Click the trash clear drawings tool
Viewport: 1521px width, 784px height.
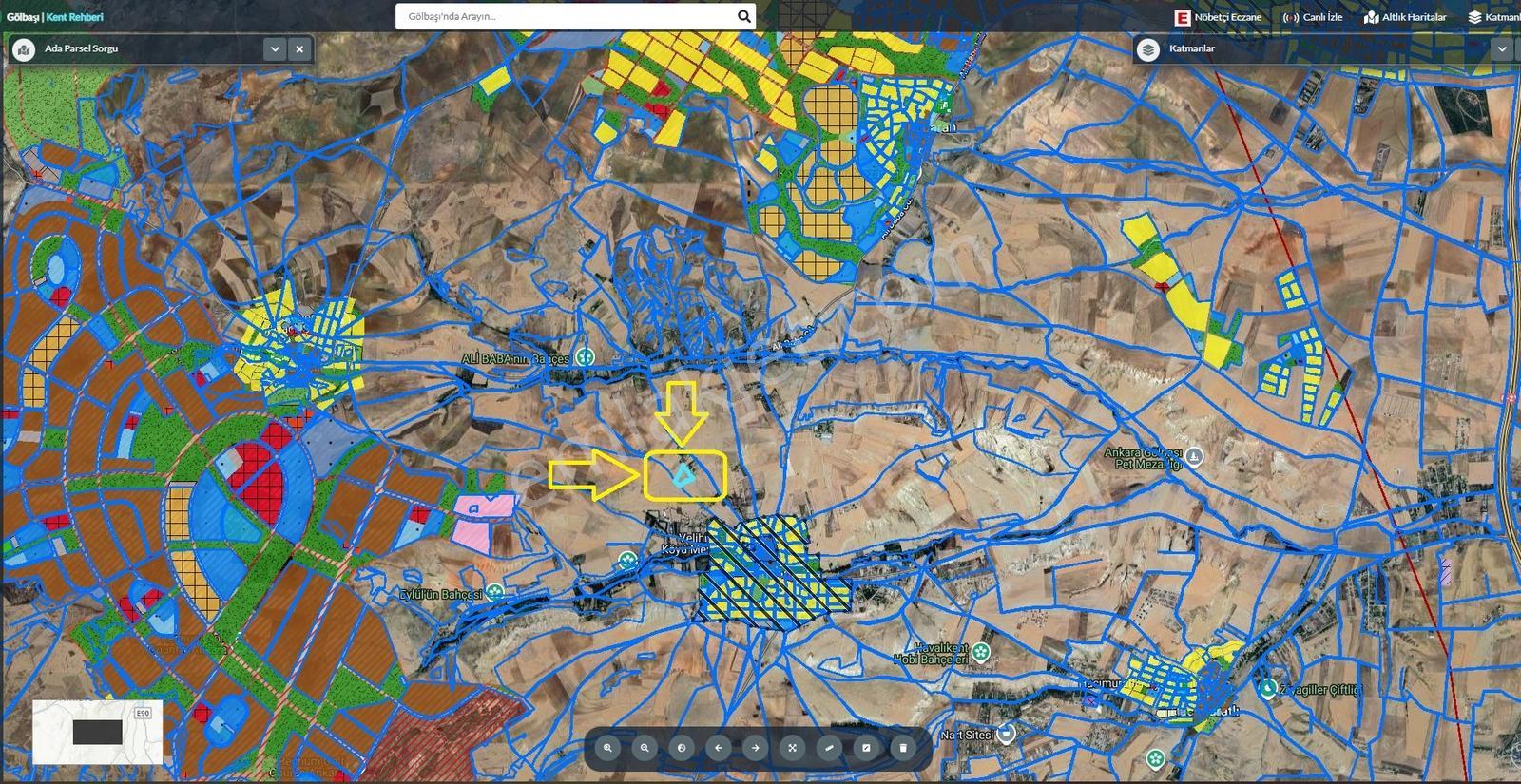coord(903,748)
